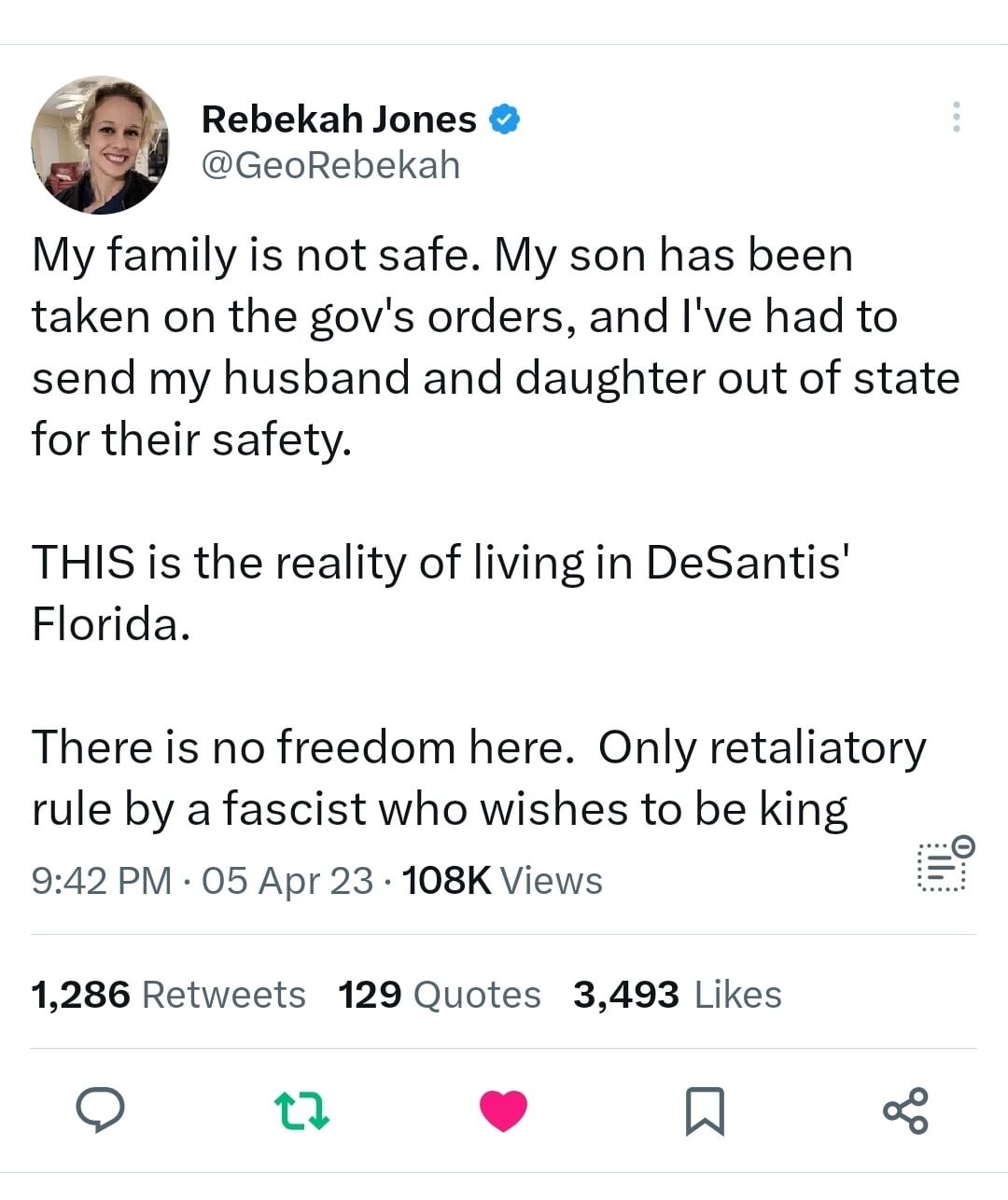The image size is (1008, 1200).
Task: Show the 3,493 Likes list
Action: tap(677, 995)
